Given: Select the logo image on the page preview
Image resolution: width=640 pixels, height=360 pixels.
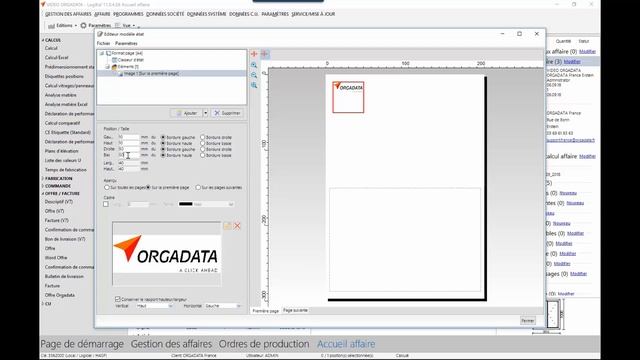Looking at the screenshot, I should coord(348,97).
